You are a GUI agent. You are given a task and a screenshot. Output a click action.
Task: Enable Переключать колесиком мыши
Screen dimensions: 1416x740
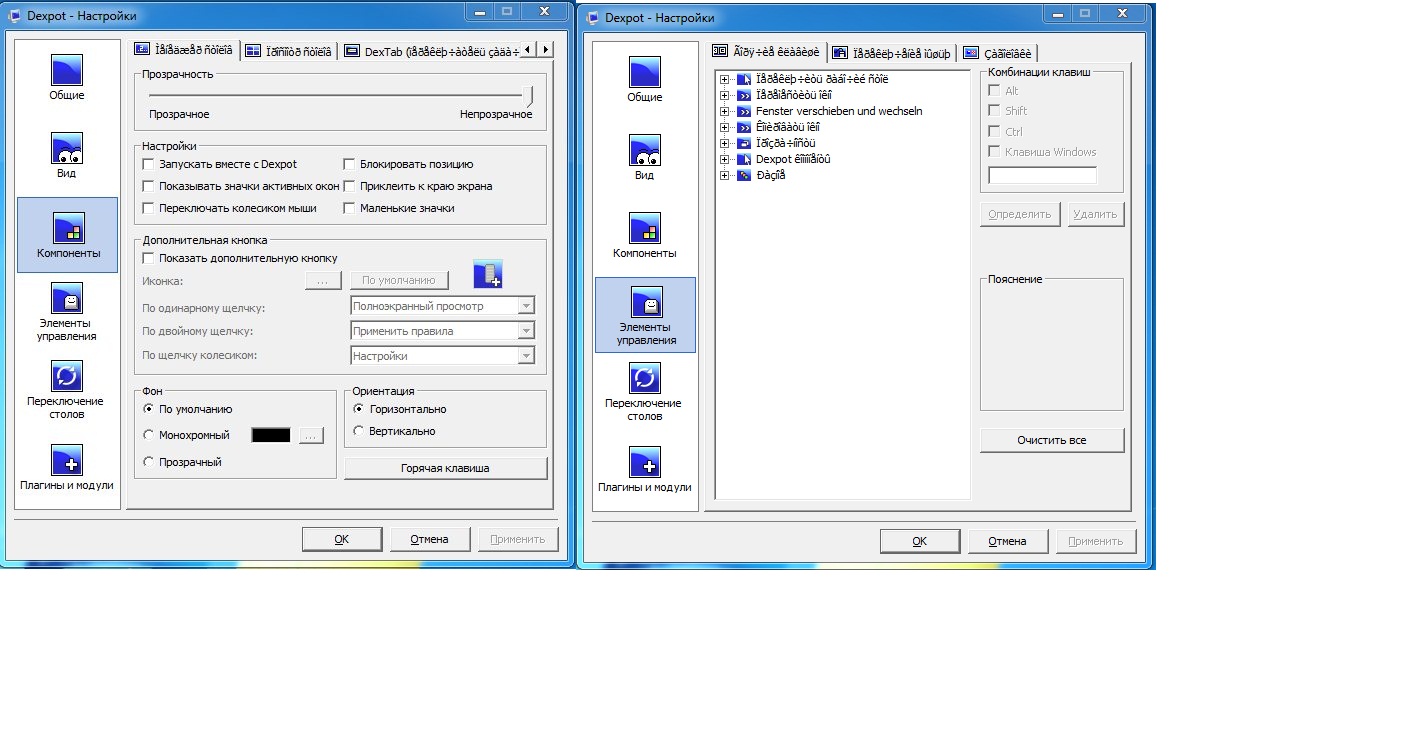148,208
